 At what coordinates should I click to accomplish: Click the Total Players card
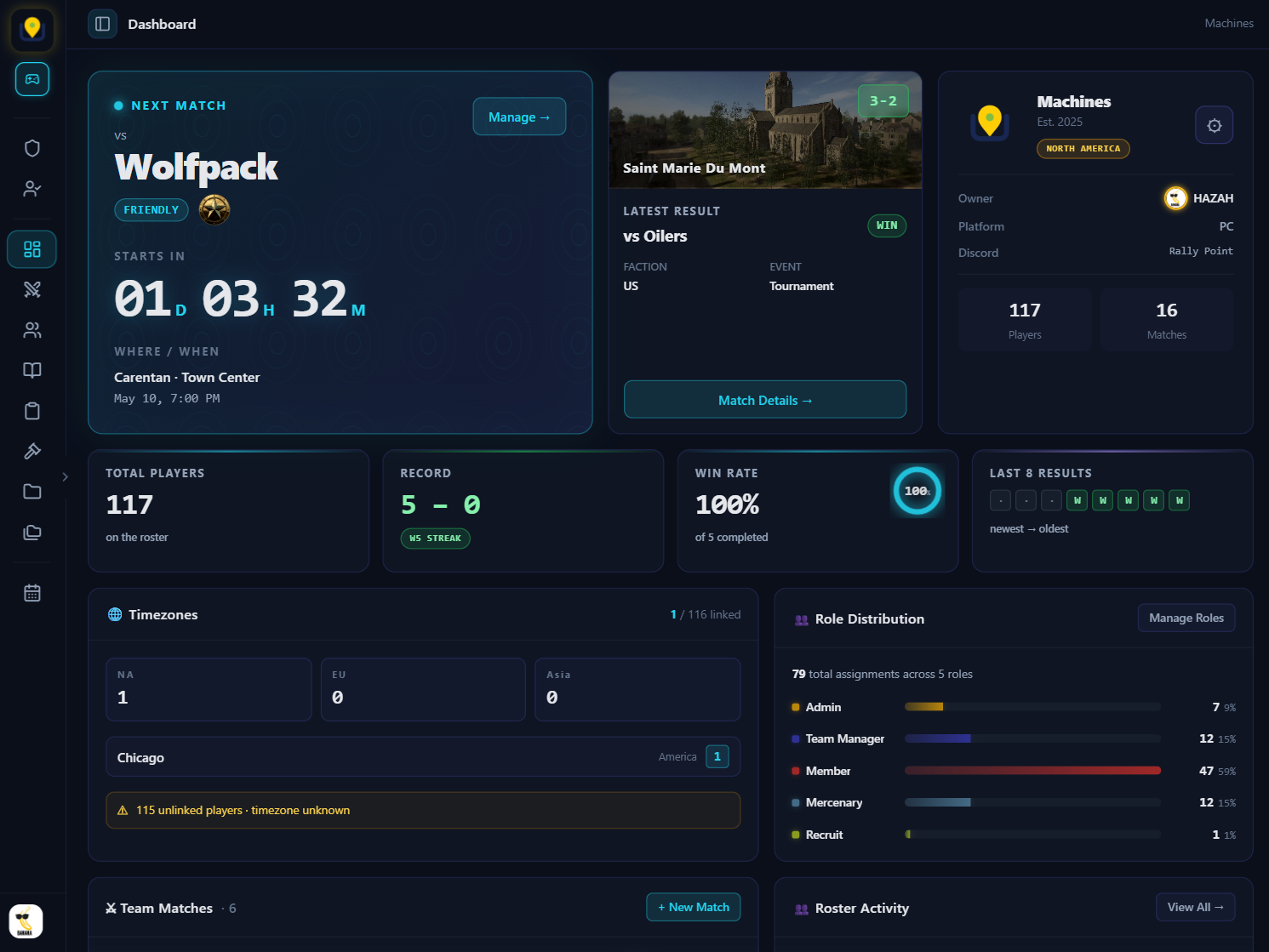pos(228,511)
